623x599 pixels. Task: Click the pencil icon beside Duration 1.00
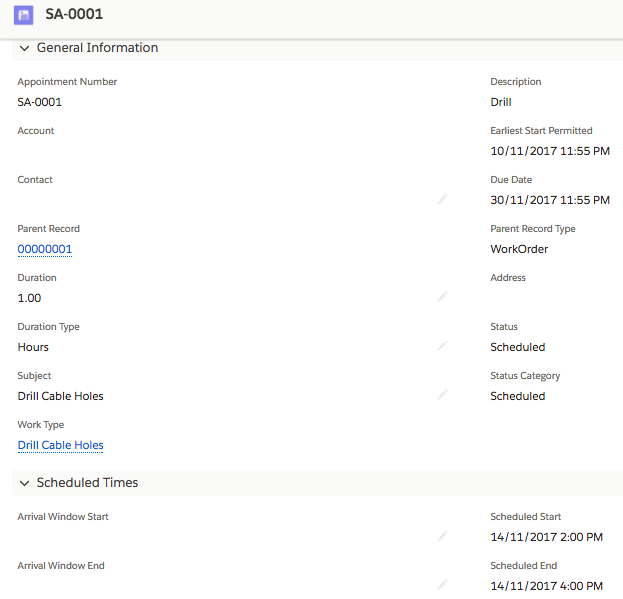coord(443,297)
